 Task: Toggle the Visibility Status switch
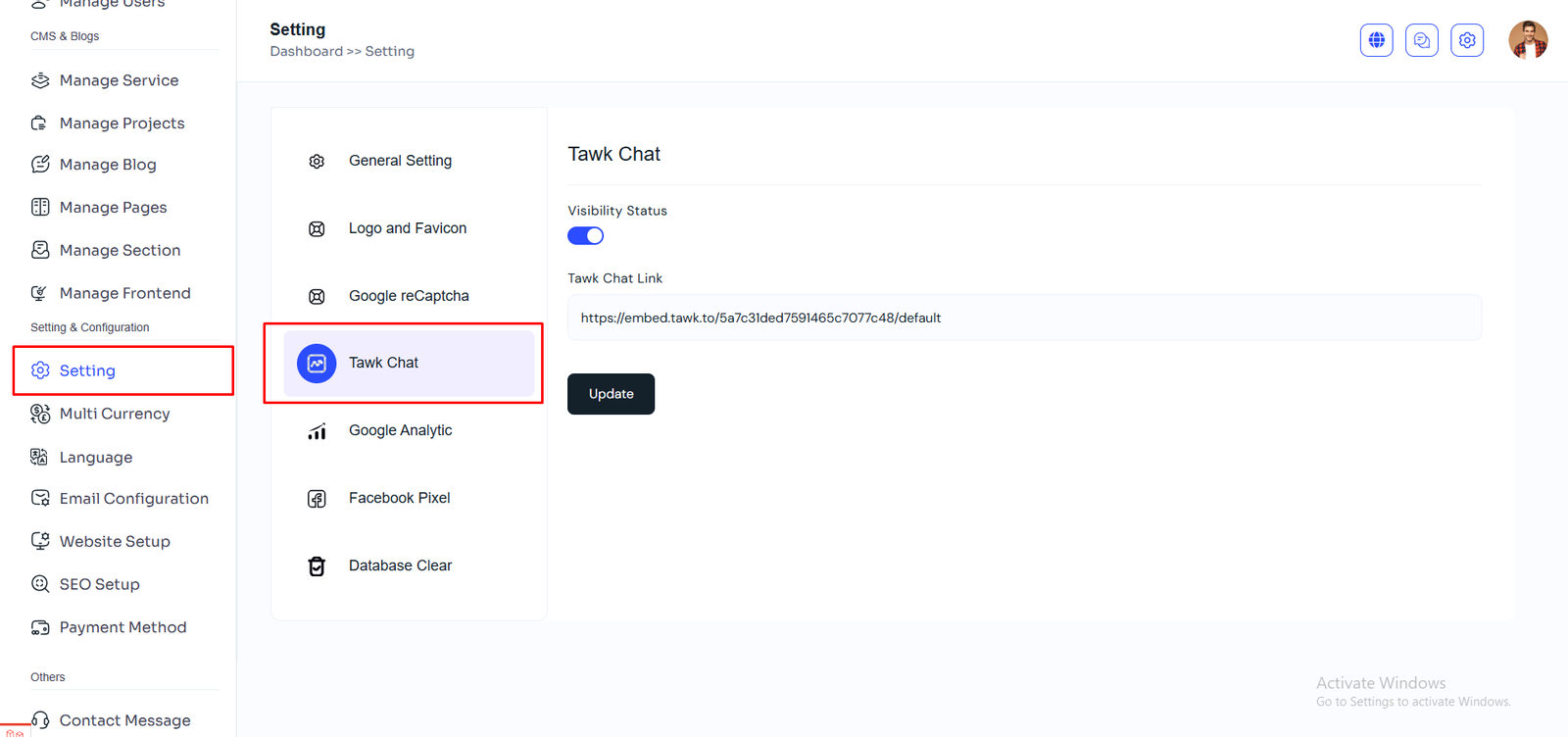(586, 236)
